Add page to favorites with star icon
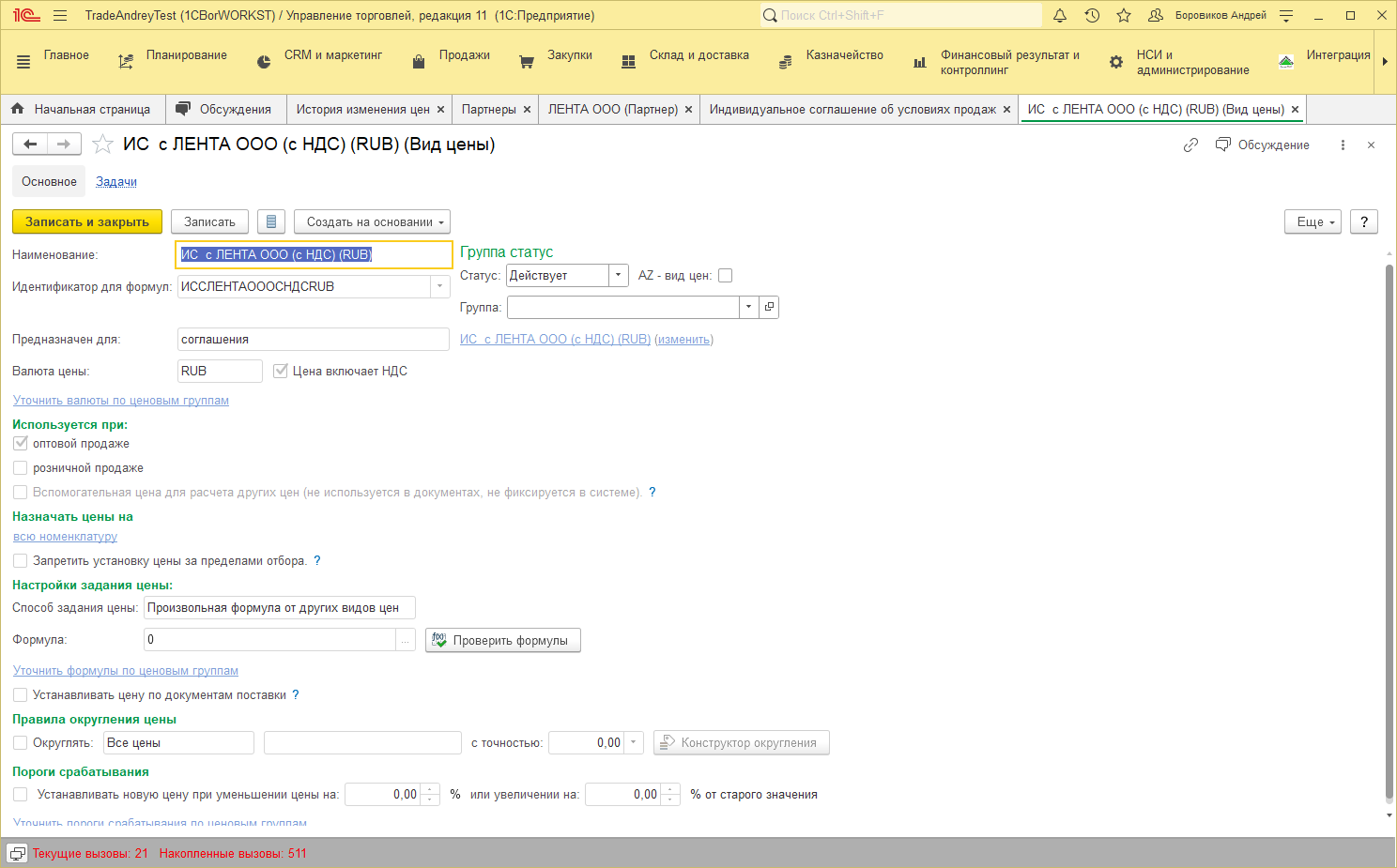Screen dimensions: 1397x868 click(x=1124, y=15)
